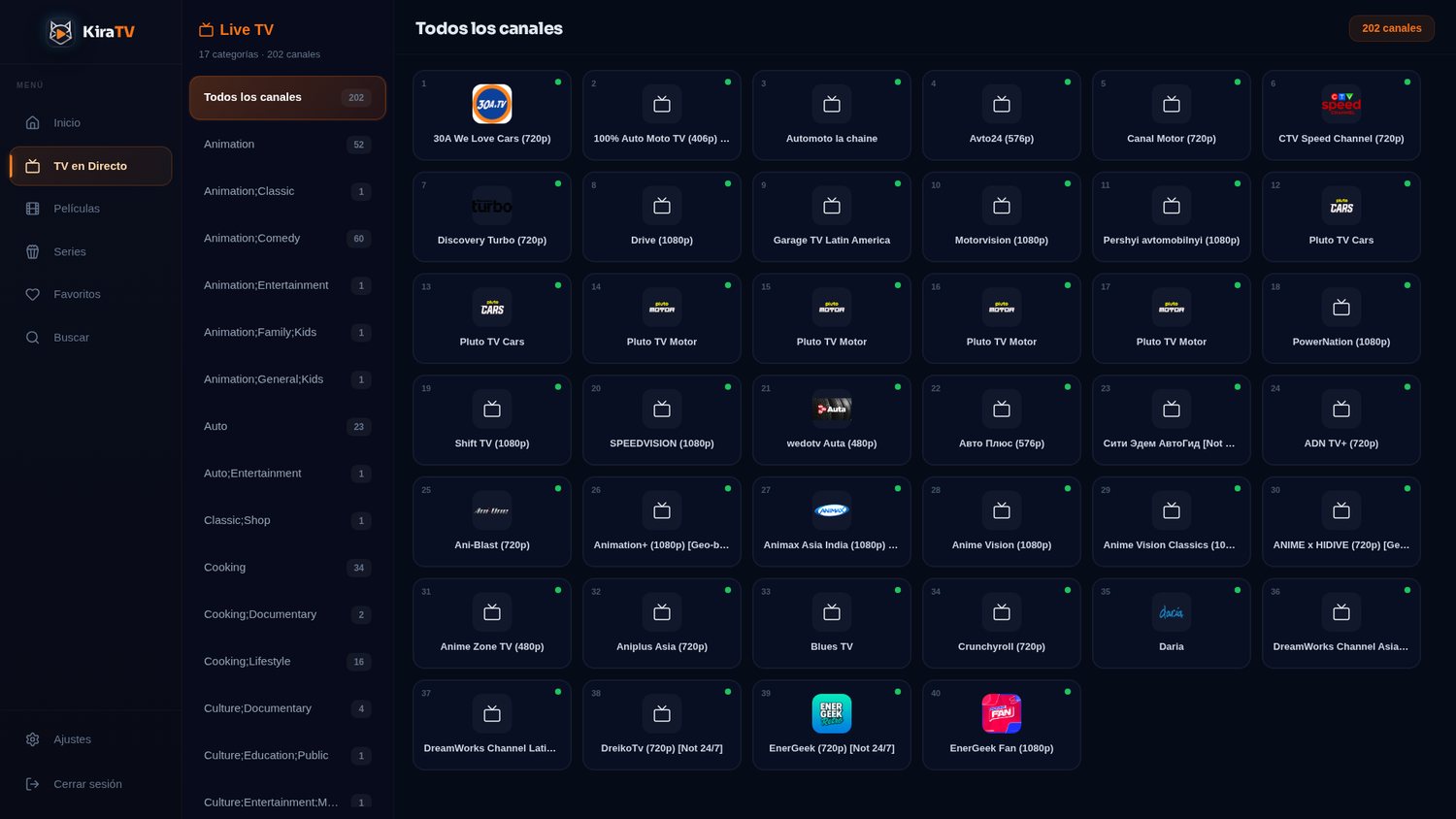The height and width of the screenshot is (819, 1456).
Task: Click the Blues TV placeholder icon
Action: click(x=832, y=612)
